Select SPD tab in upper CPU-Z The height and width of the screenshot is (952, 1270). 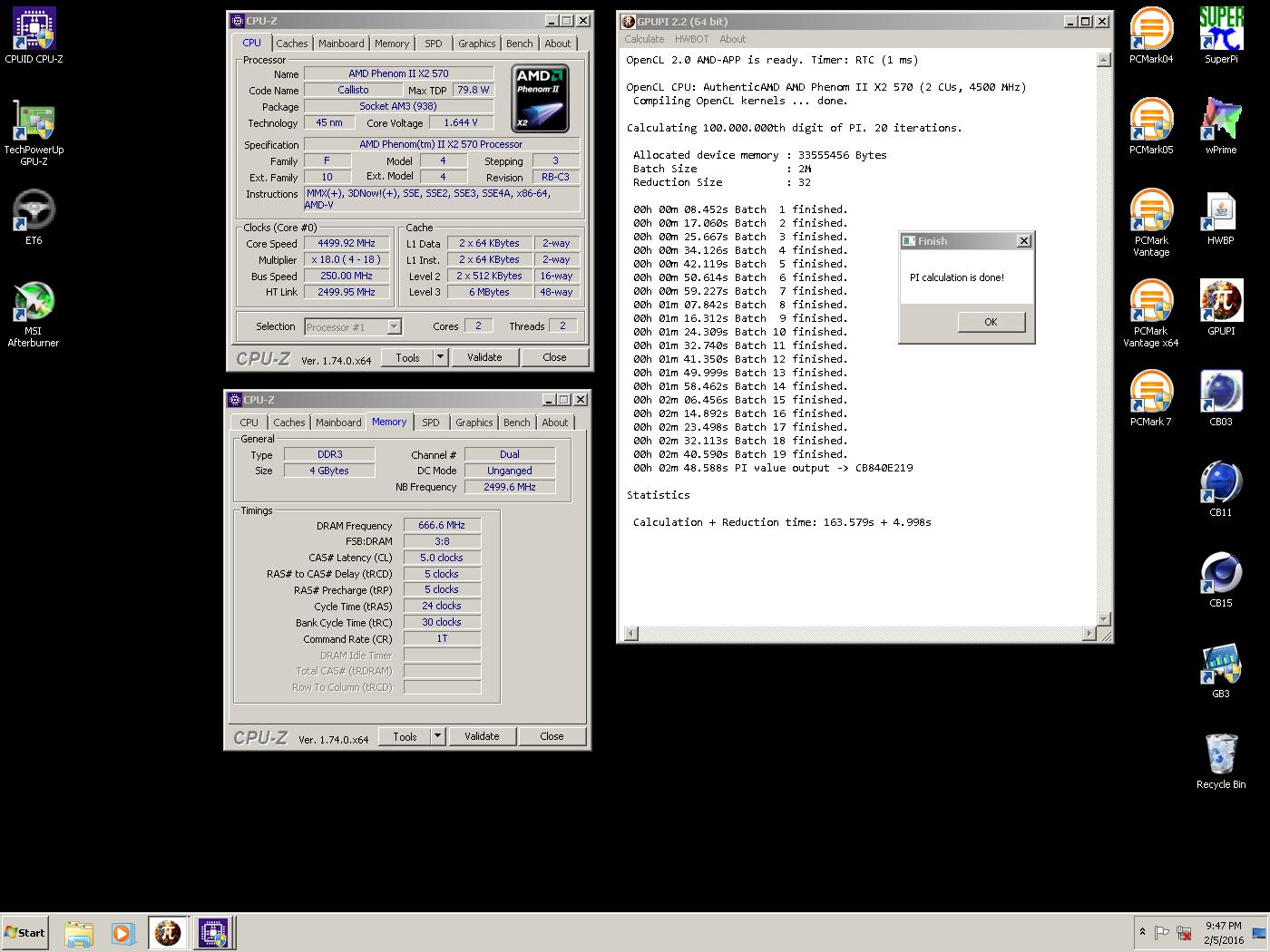[434, 44]
